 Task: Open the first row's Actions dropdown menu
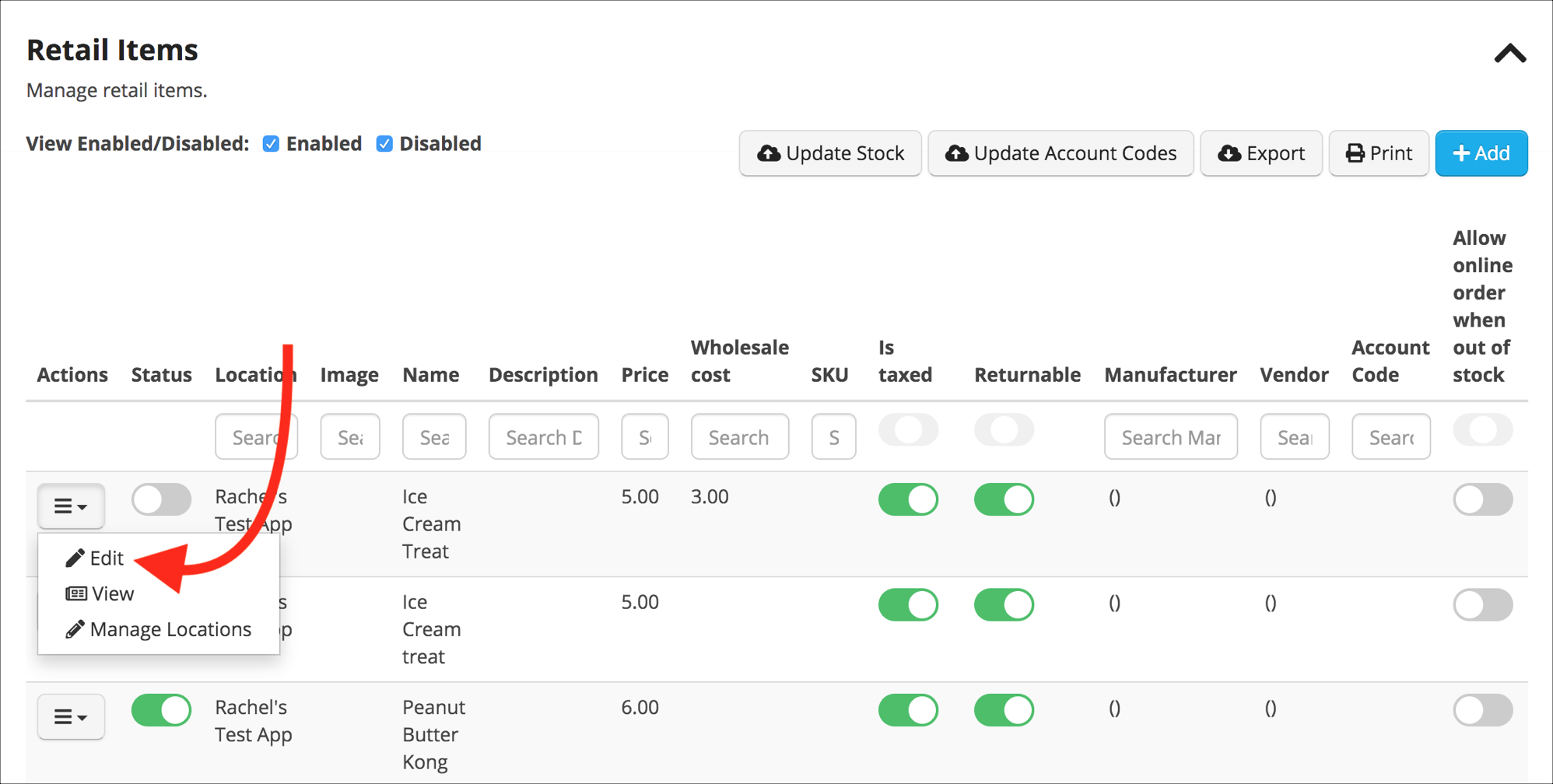pos(71,506)
